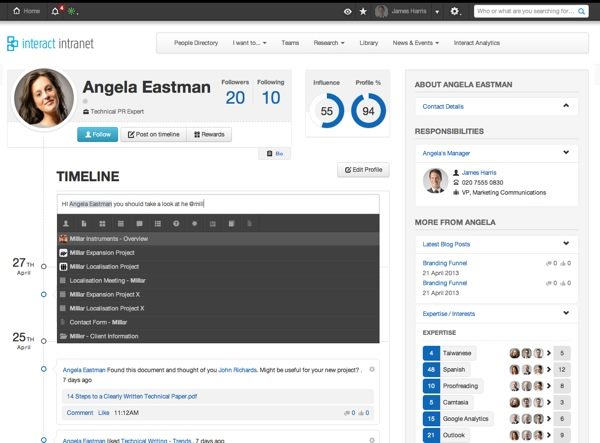This screenshot has width=600, height=443.
Task: Open the Research dropdown menu
Action: (329, 43)
